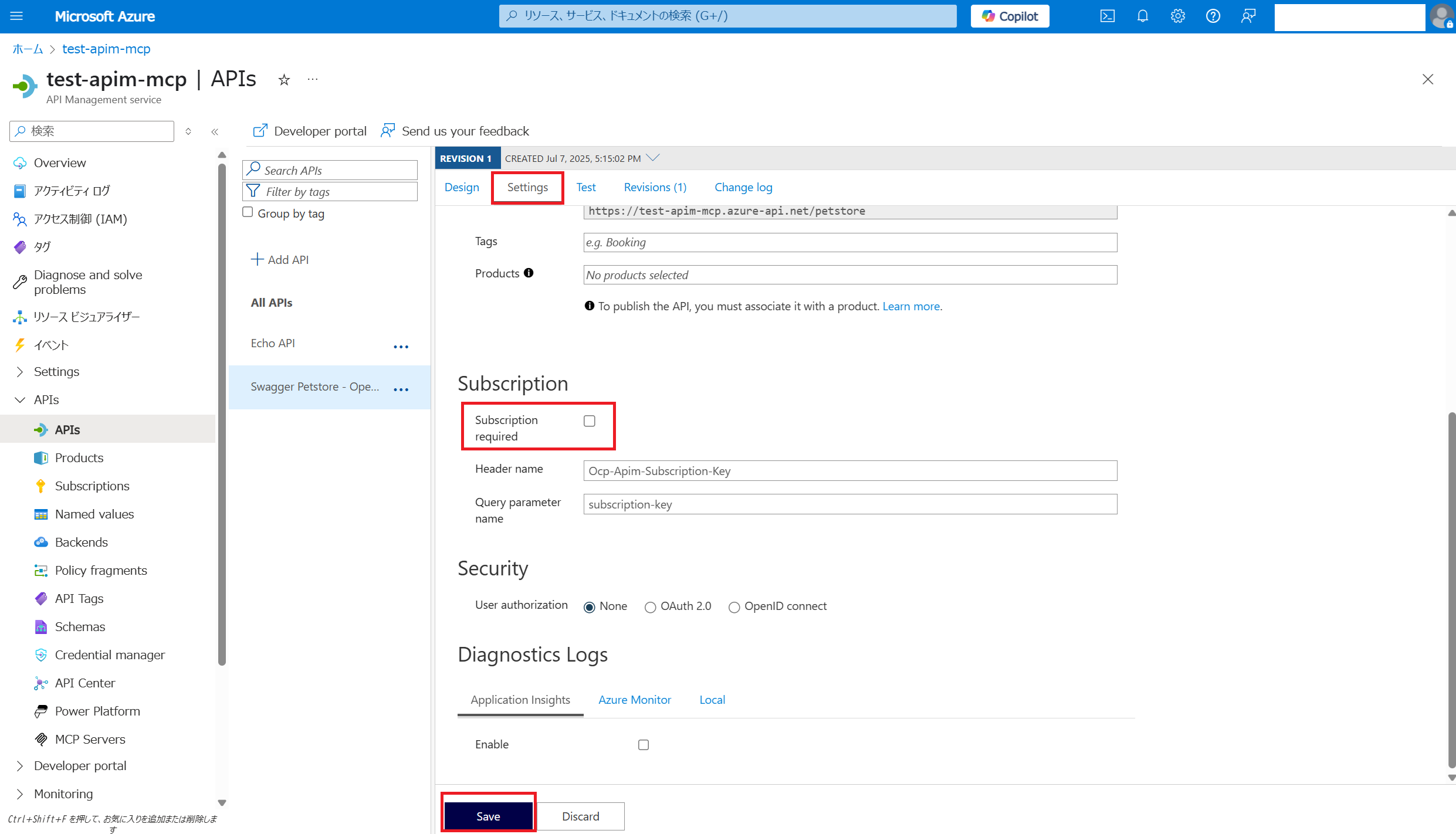Favorite this resource with star icon

(284, 80)
